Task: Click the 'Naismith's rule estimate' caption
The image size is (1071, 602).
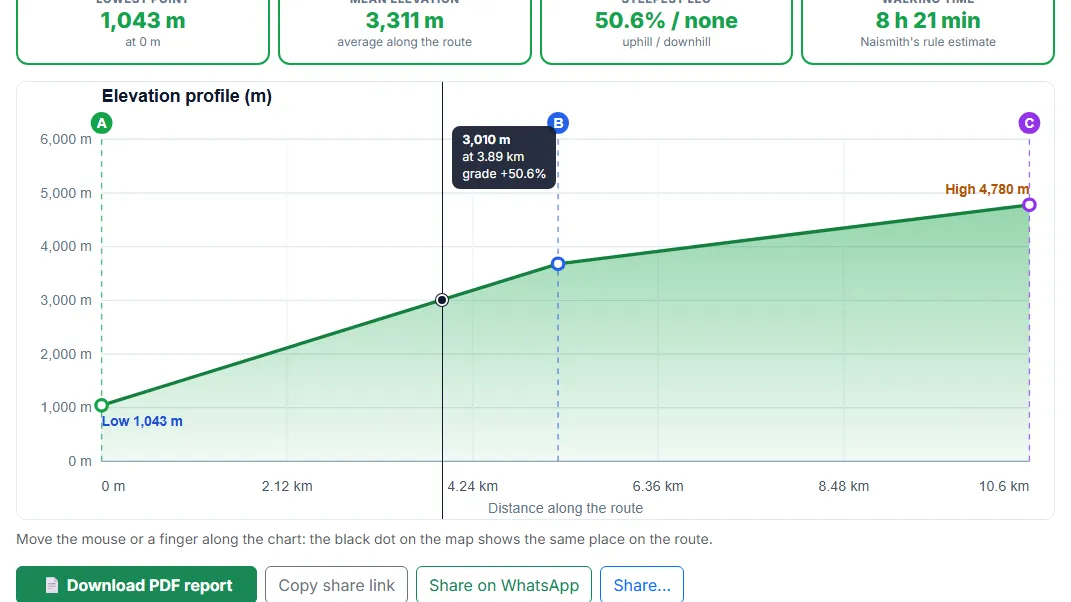Action: (x=928, y=42)
